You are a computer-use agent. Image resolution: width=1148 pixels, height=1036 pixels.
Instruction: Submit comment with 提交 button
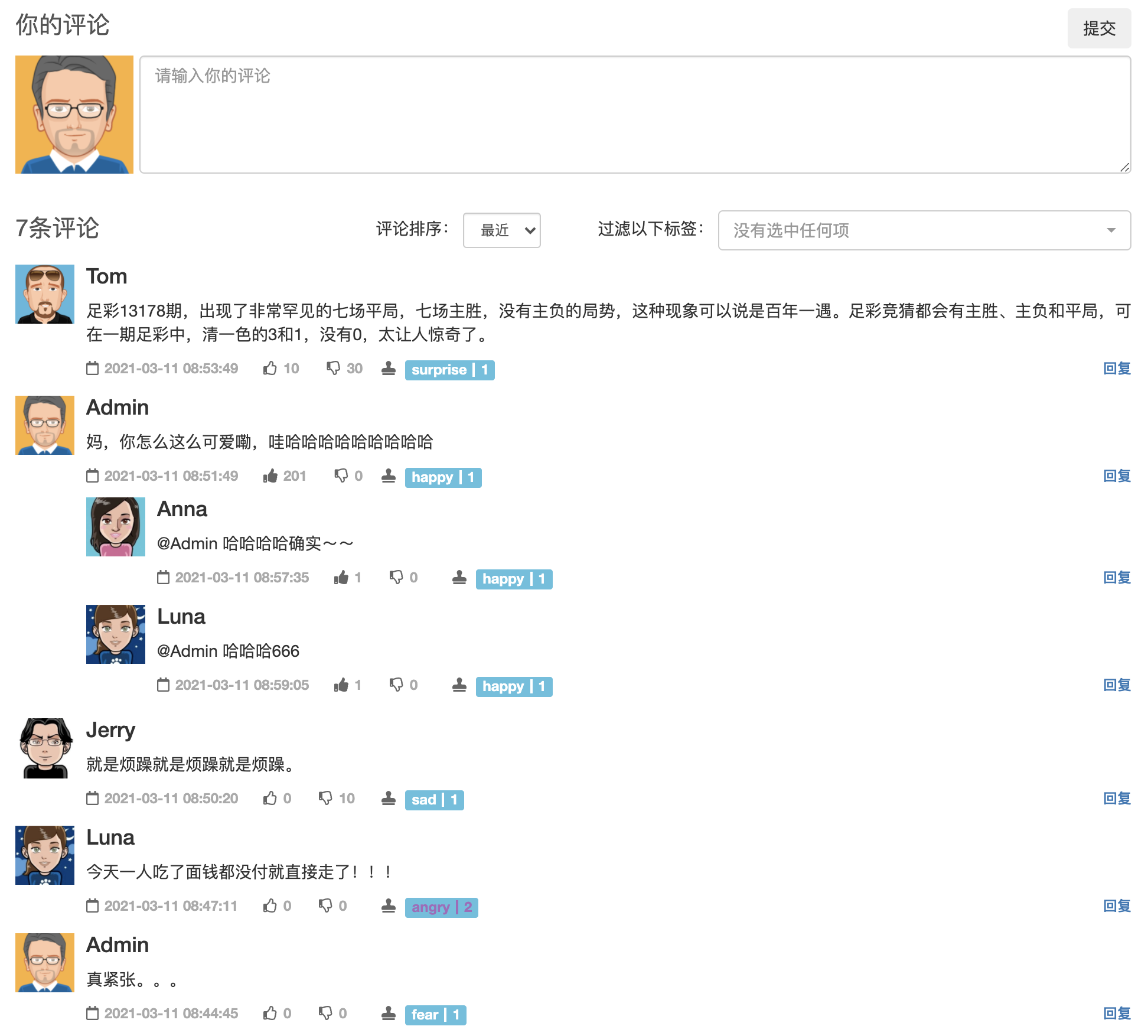point(1098,28)
